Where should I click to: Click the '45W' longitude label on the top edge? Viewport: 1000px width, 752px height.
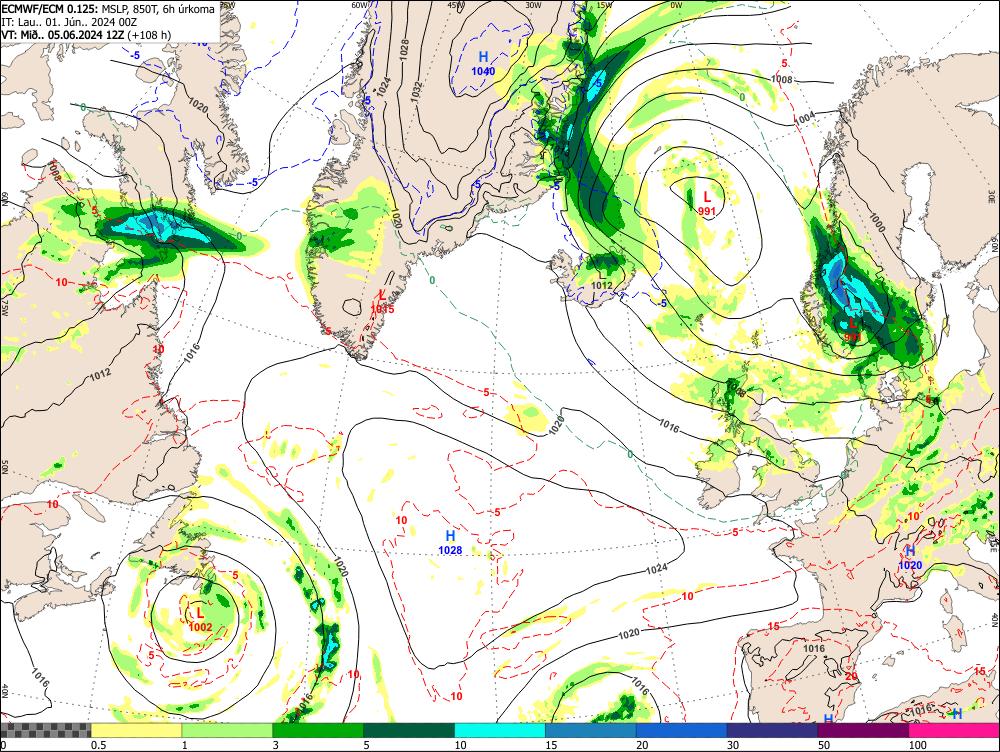(456, 4)
